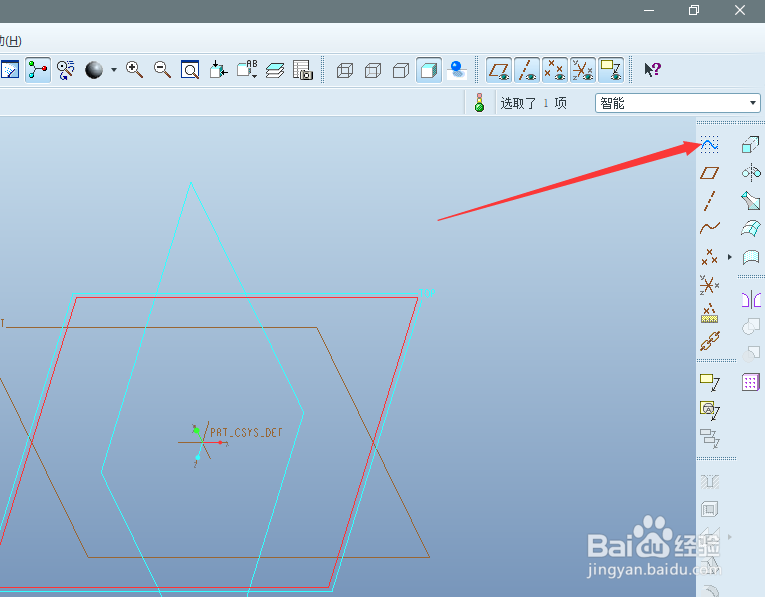Screen dimensions: 765x597
Task: Click the greyed-out annotation propagate icon
Action: (709, 438)
